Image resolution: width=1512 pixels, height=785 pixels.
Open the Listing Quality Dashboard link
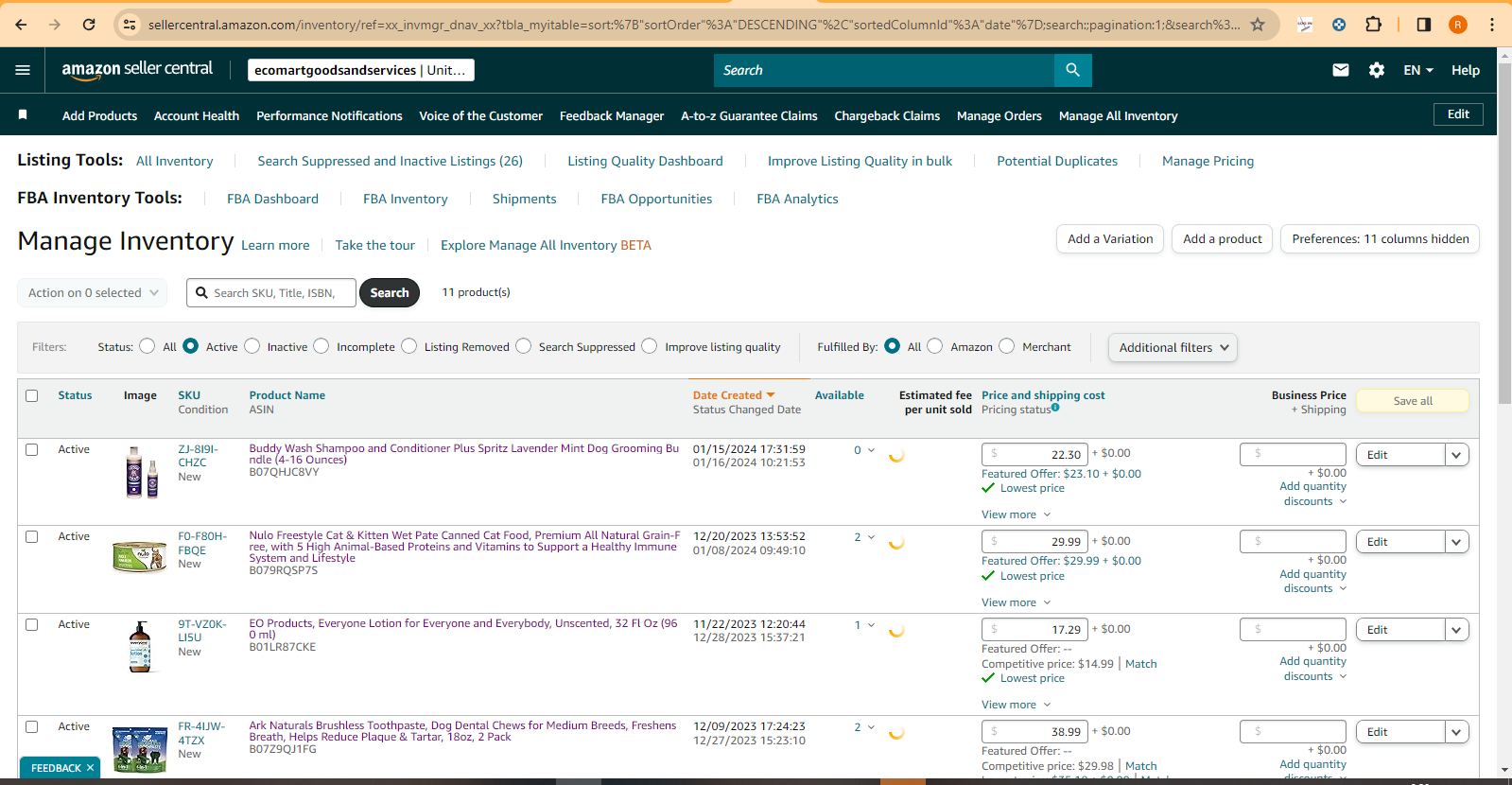point(645,161)
